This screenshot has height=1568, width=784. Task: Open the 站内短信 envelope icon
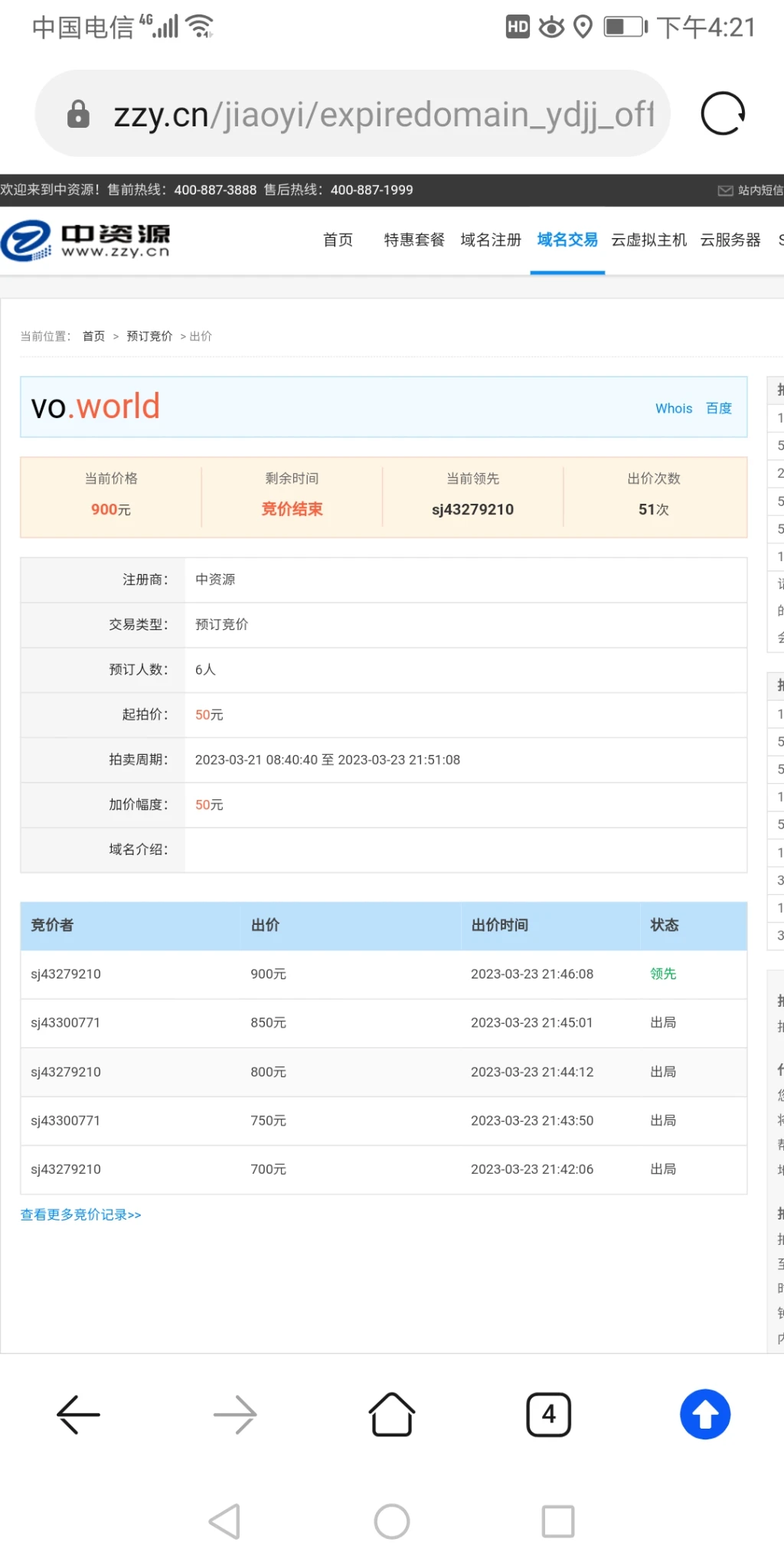pos(725,191)
